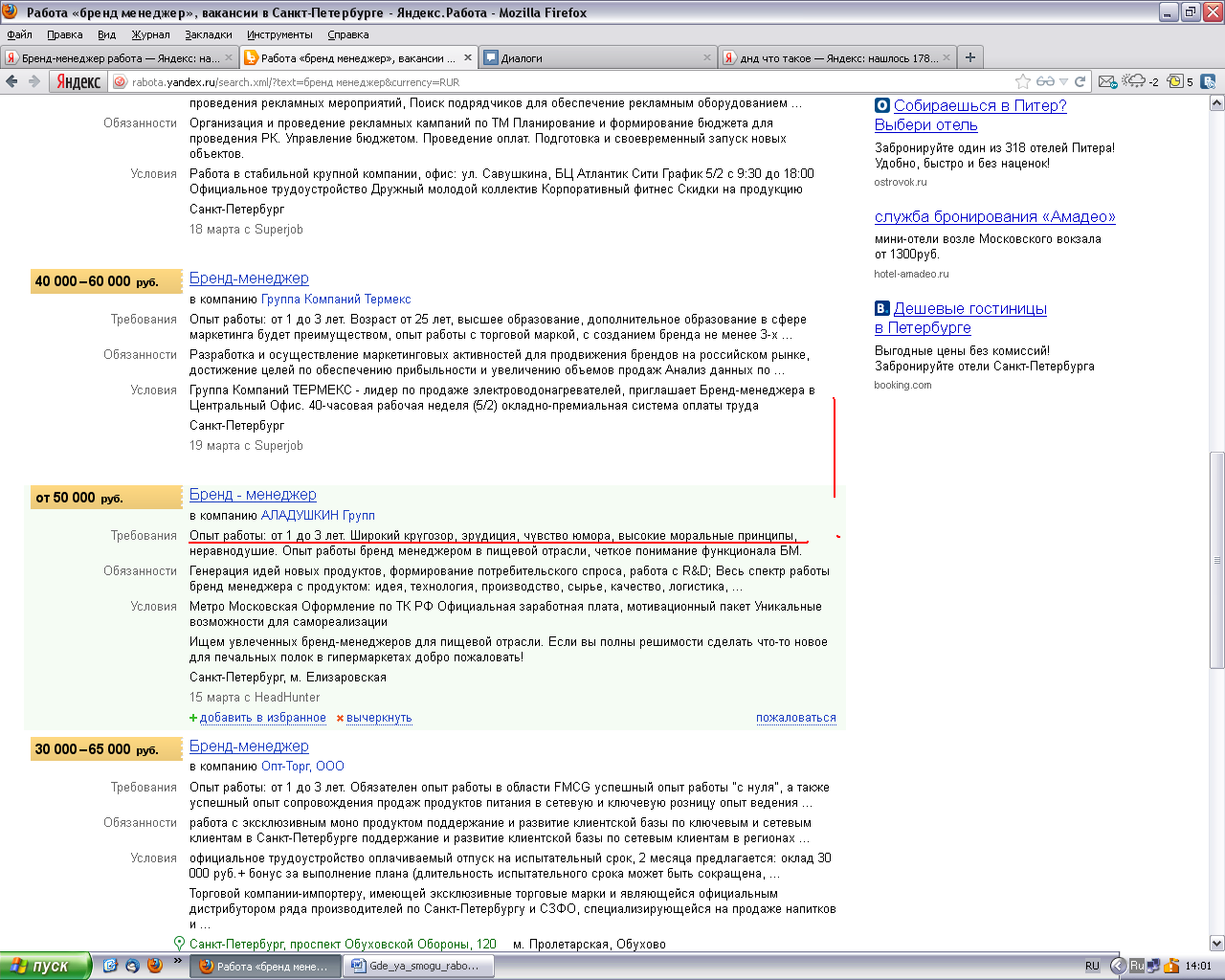This screenshot has width=1225, height=980.
Task: Click the red cross 'вычеркнуть' icon
Action: click(340, 718)
